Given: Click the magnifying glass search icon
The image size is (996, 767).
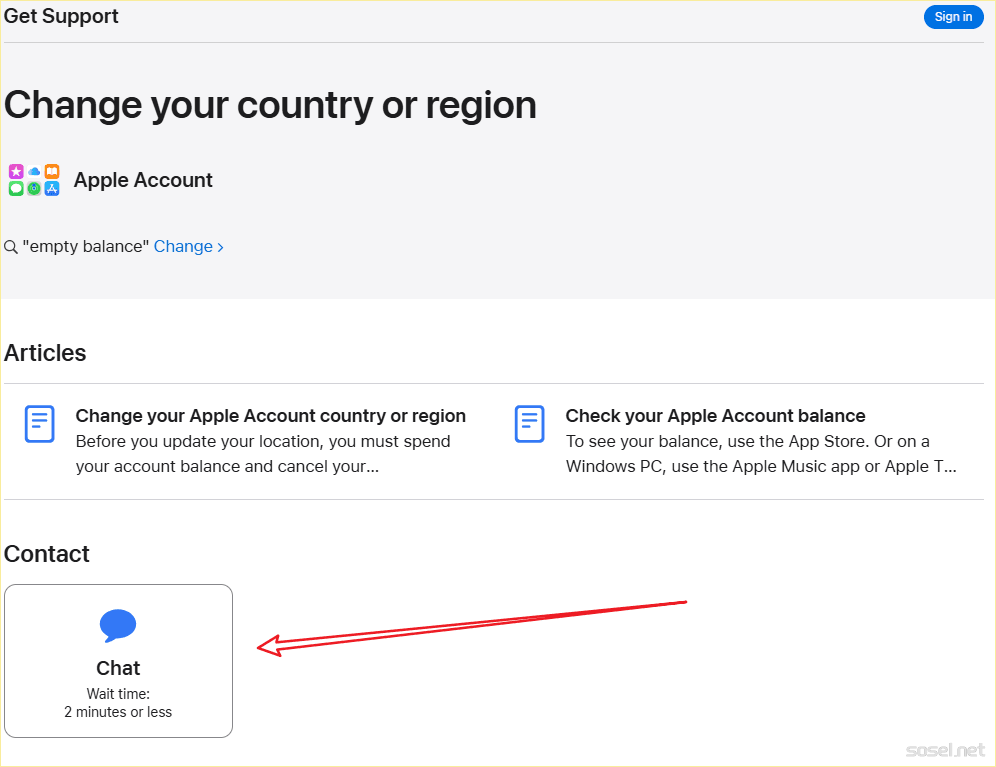Looking at the screenshot, I should click(11, 247).
